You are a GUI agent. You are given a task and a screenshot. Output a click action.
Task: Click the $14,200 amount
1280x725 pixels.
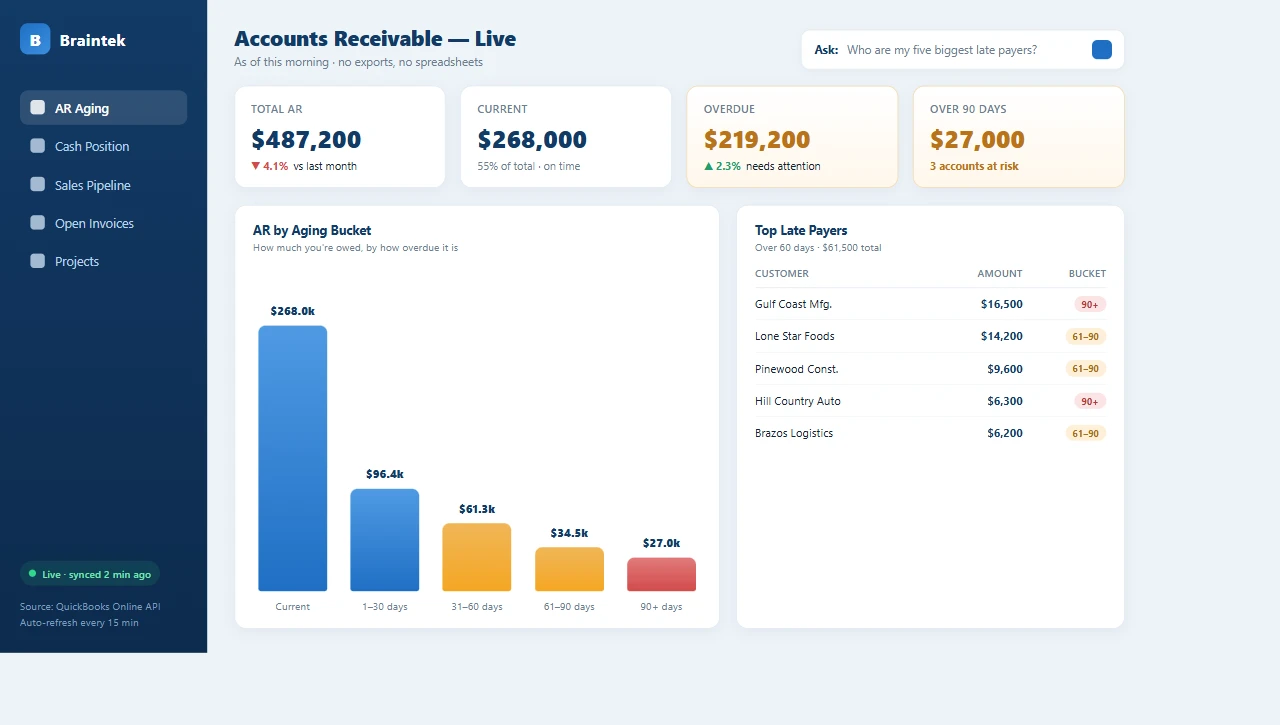pos(1002,336)
